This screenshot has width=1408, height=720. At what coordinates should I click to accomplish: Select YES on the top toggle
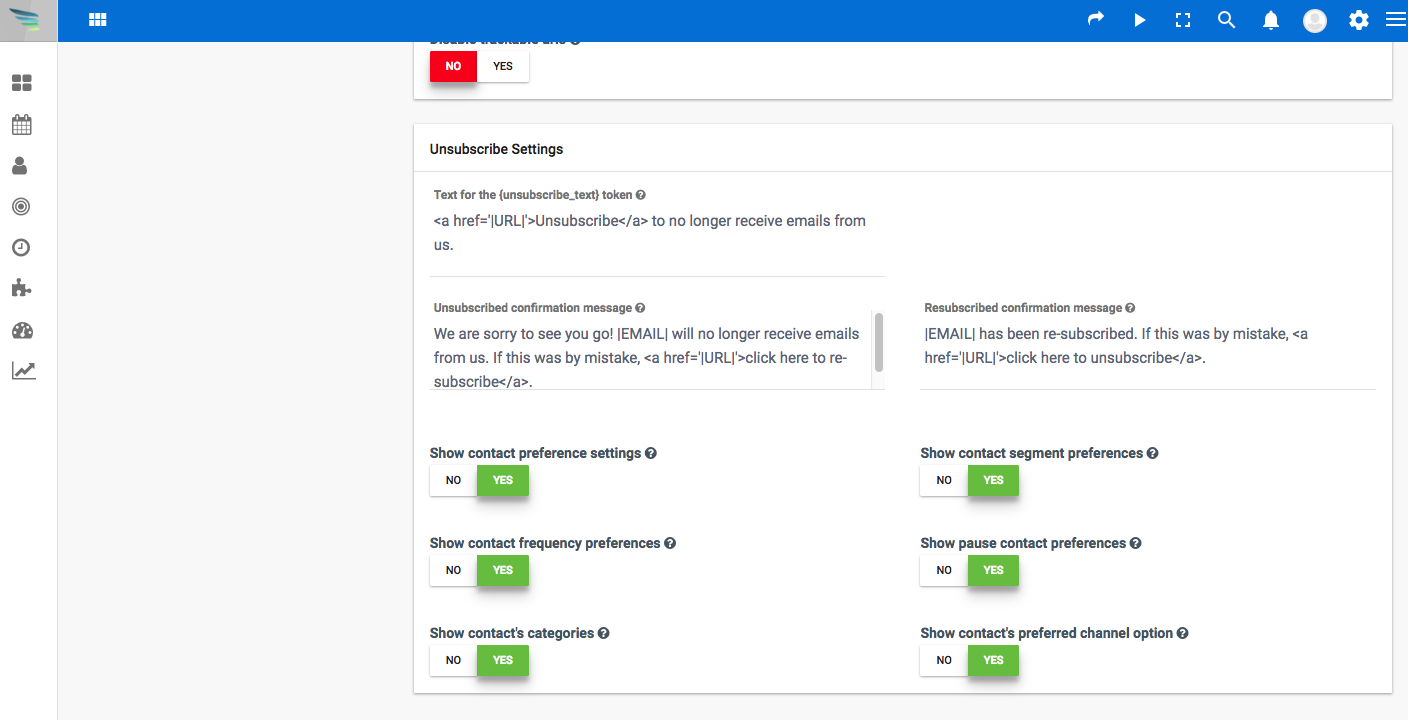503,66
